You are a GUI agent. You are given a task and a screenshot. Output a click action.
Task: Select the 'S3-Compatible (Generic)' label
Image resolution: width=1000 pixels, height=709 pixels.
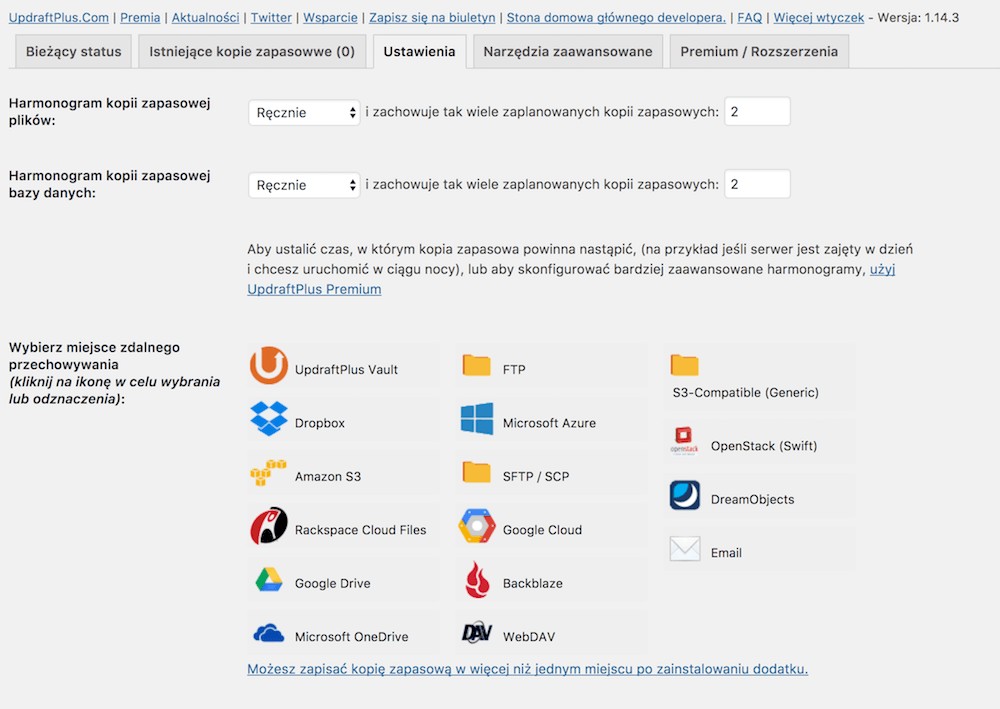point(746,393)
